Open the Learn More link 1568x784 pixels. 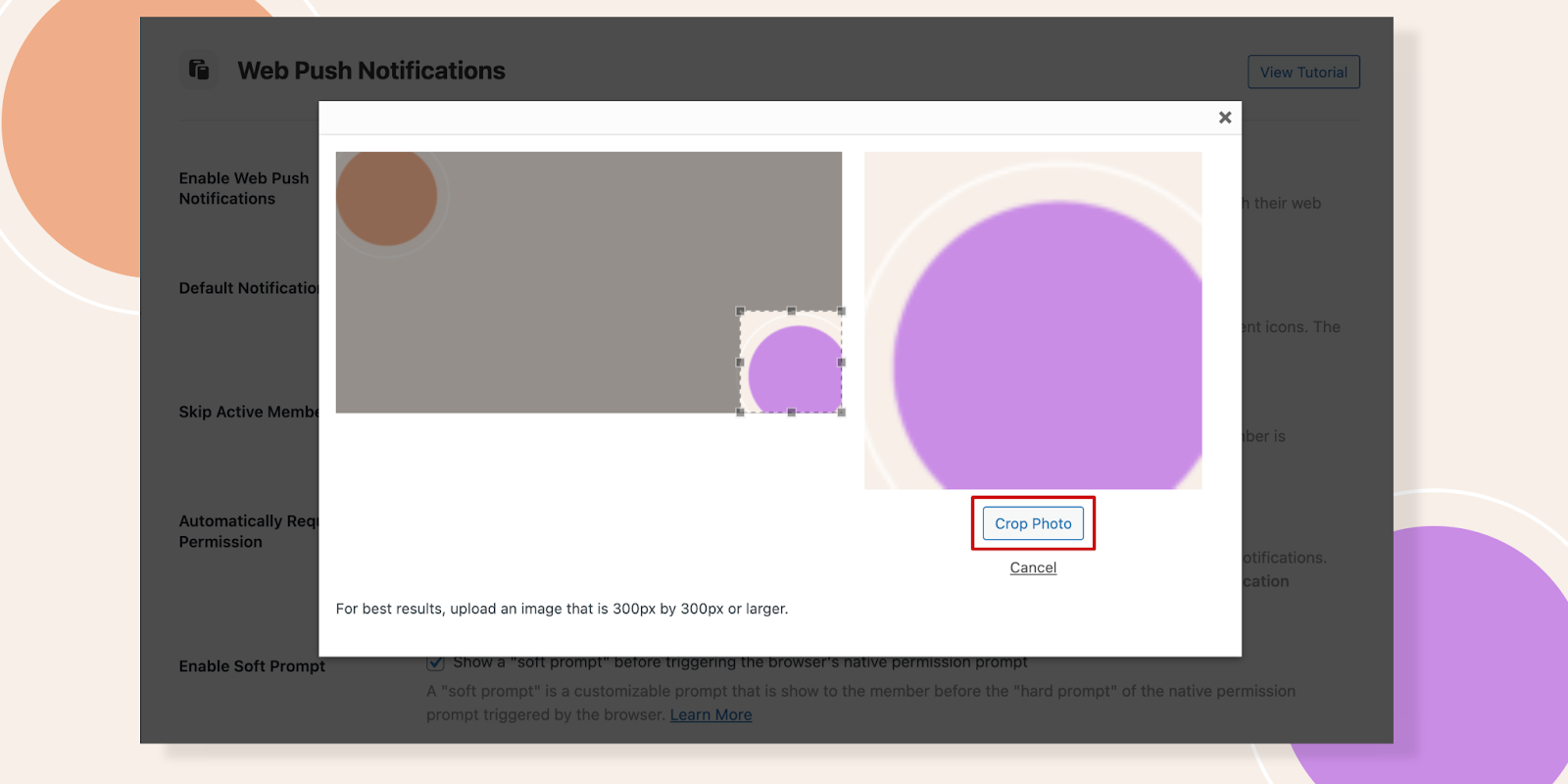point(710,715)
